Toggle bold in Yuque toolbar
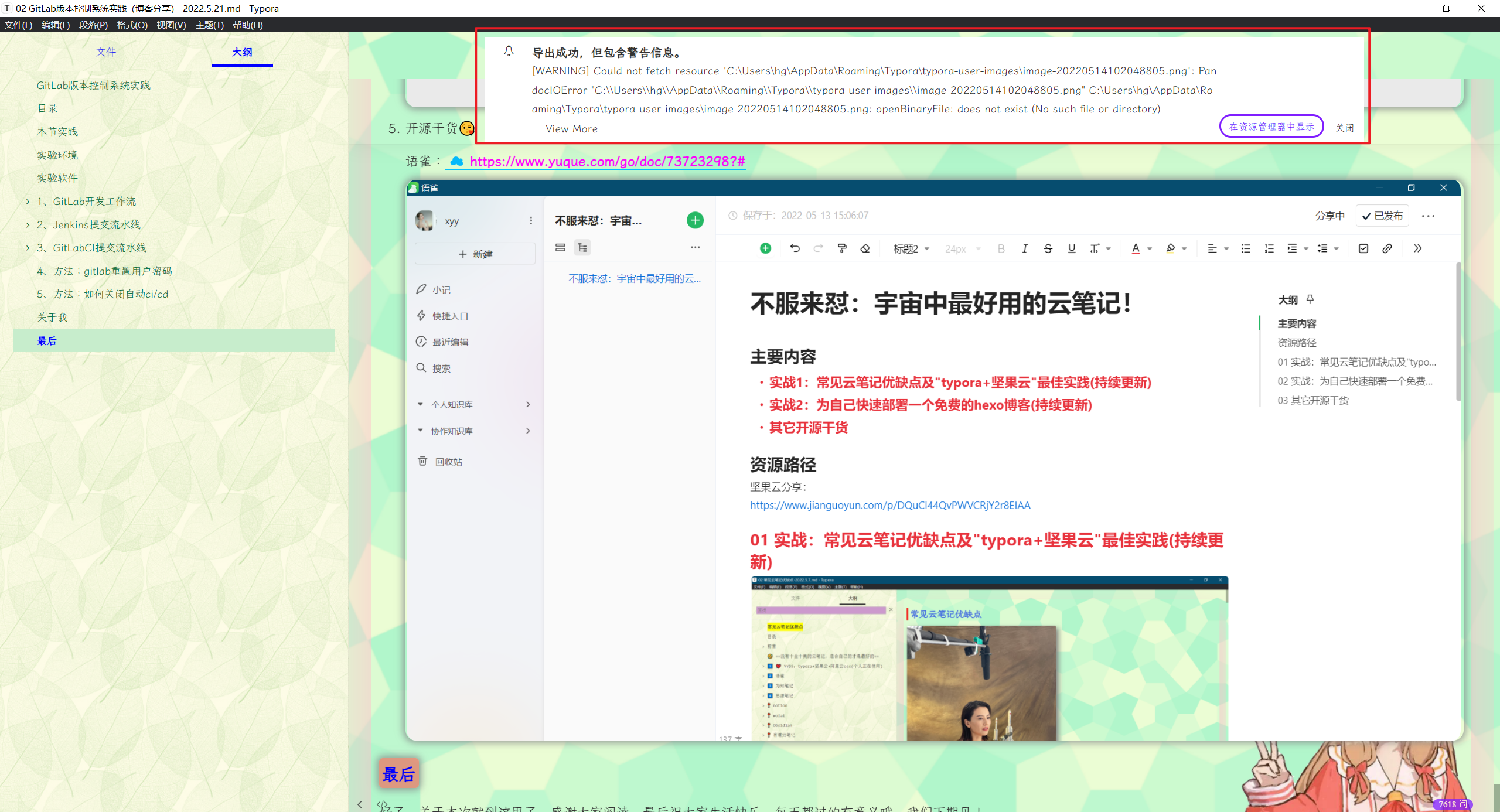1500x812 pixels. click(1001, 248)
